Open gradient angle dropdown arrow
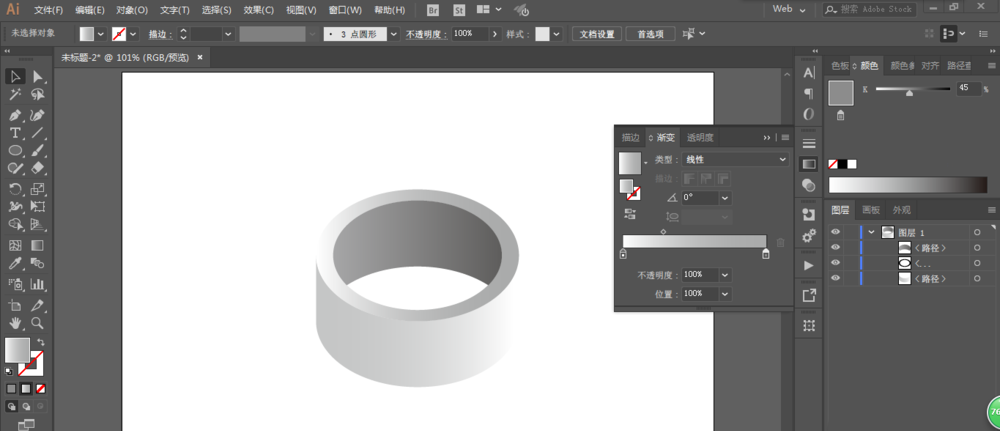Screen dimensions: 1000x431 point(725,198)
